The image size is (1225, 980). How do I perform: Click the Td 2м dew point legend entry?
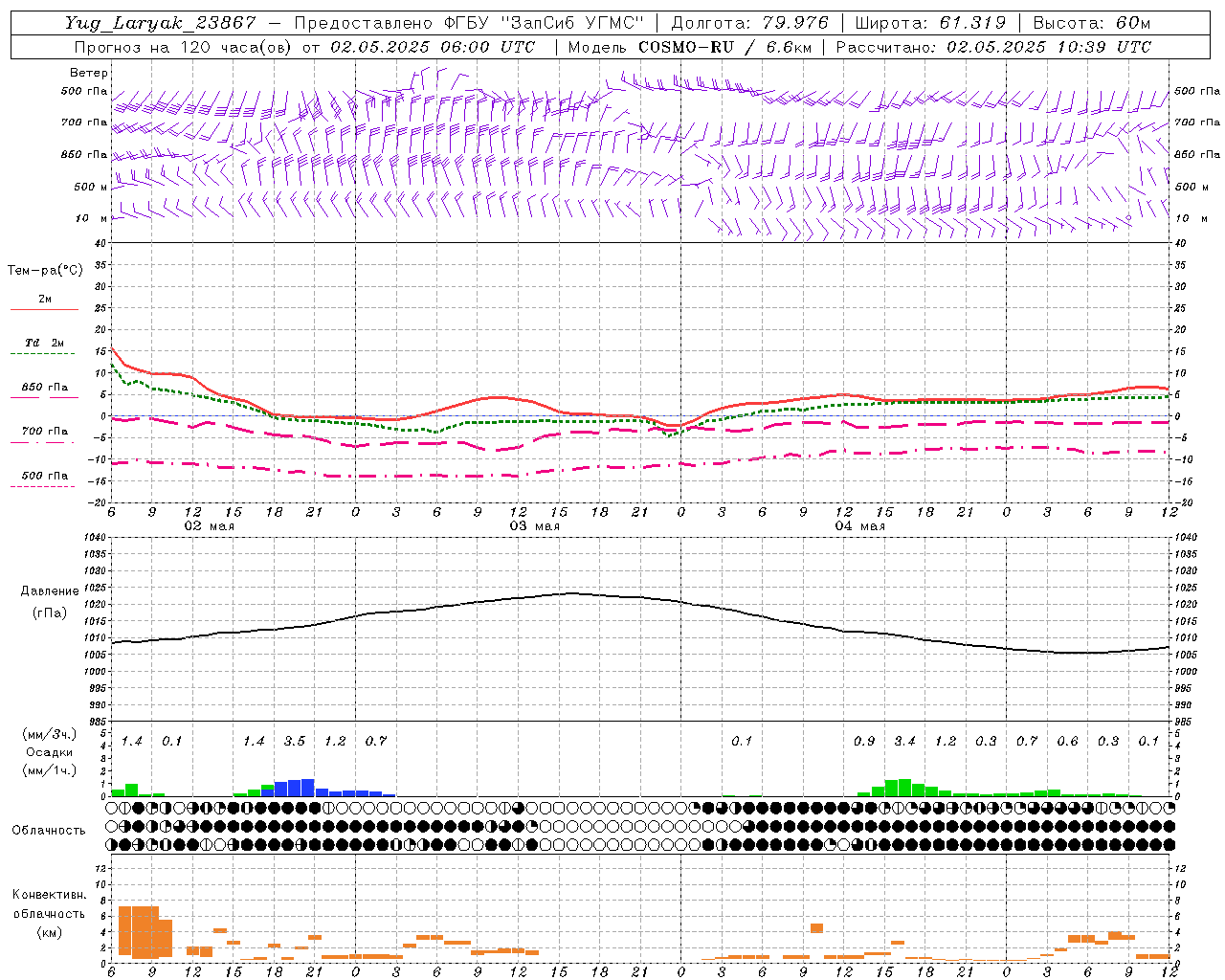(x=44, y=343)
